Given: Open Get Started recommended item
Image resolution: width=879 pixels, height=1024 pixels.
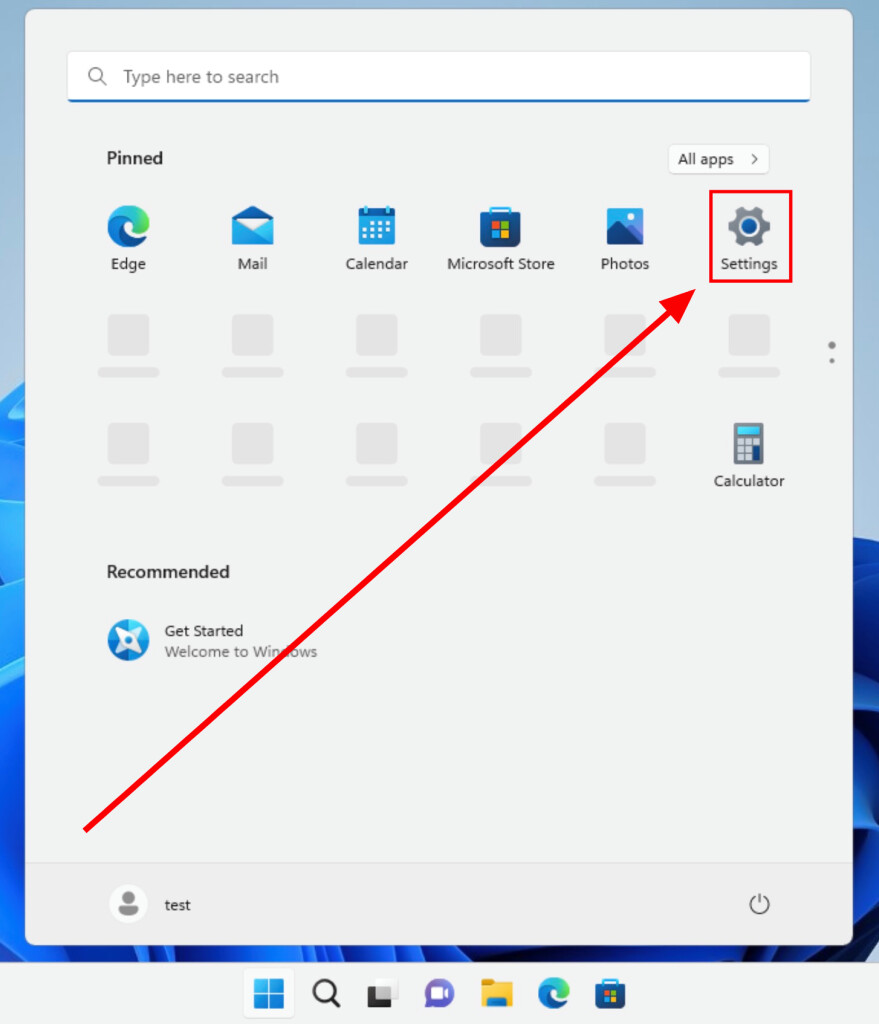Looking at the screenshot, I should (x=212, y=640).
